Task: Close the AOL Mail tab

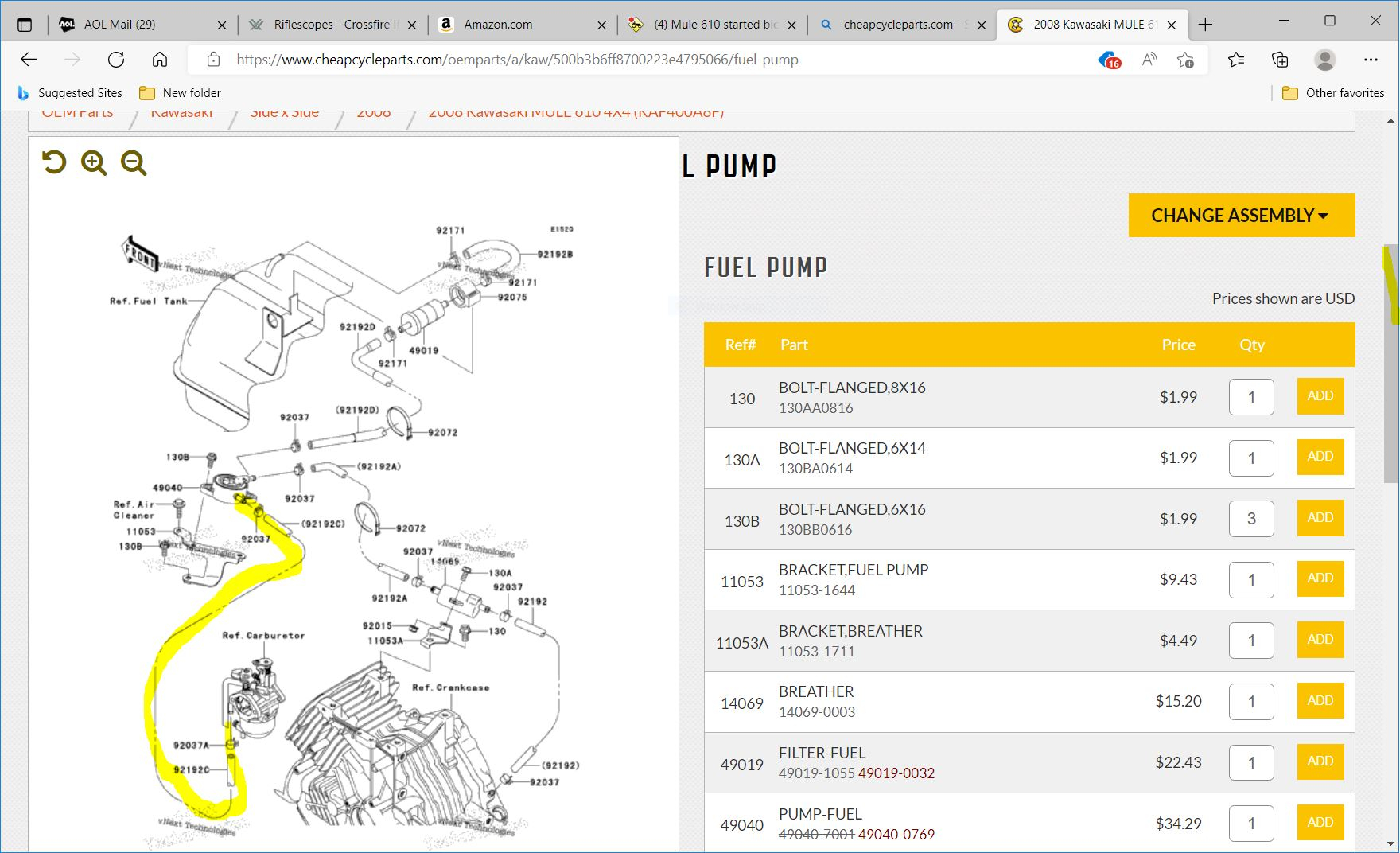Action: [x=222, y=25]
